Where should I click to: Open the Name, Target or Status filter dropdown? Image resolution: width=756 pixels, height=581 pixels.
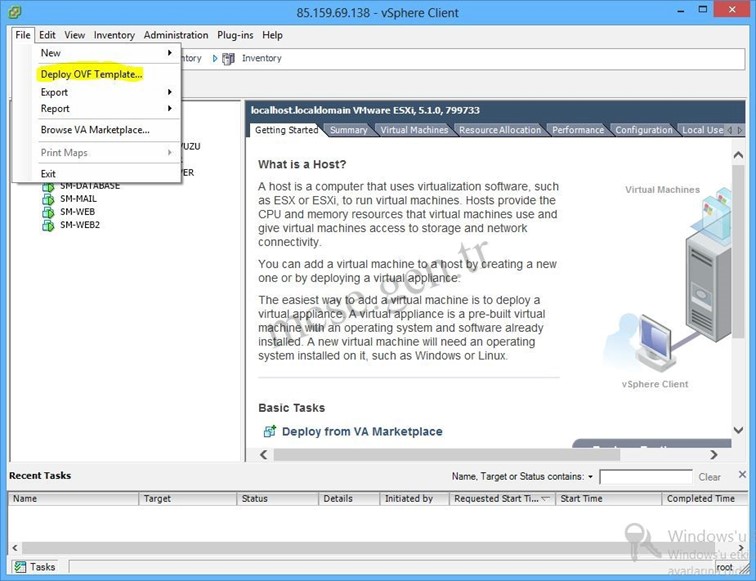point(590,477)
